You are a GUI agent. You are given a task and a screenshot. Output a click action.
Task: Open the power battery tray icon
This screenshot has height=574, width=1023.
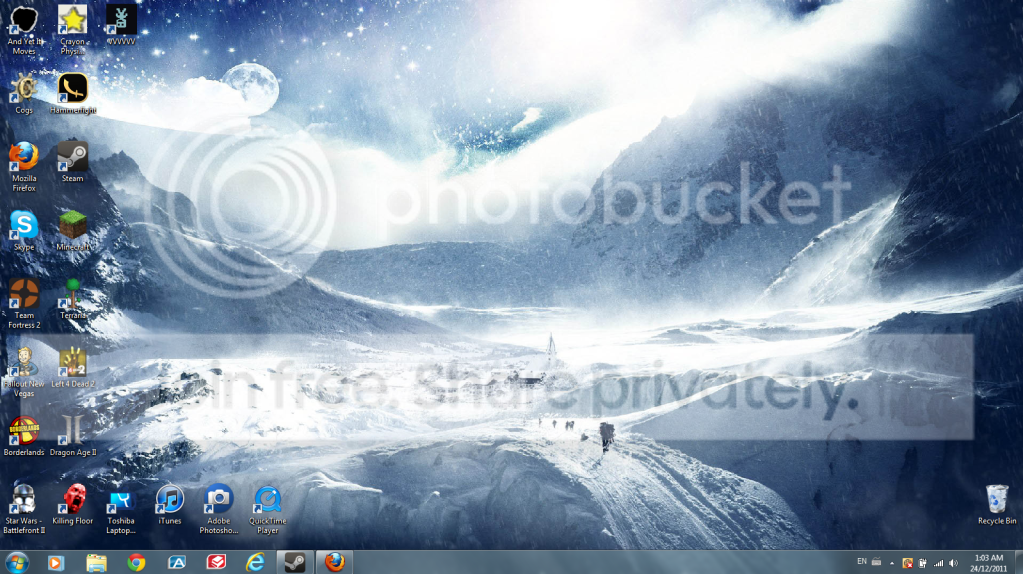pyautogui.click(x=923, y=563)
